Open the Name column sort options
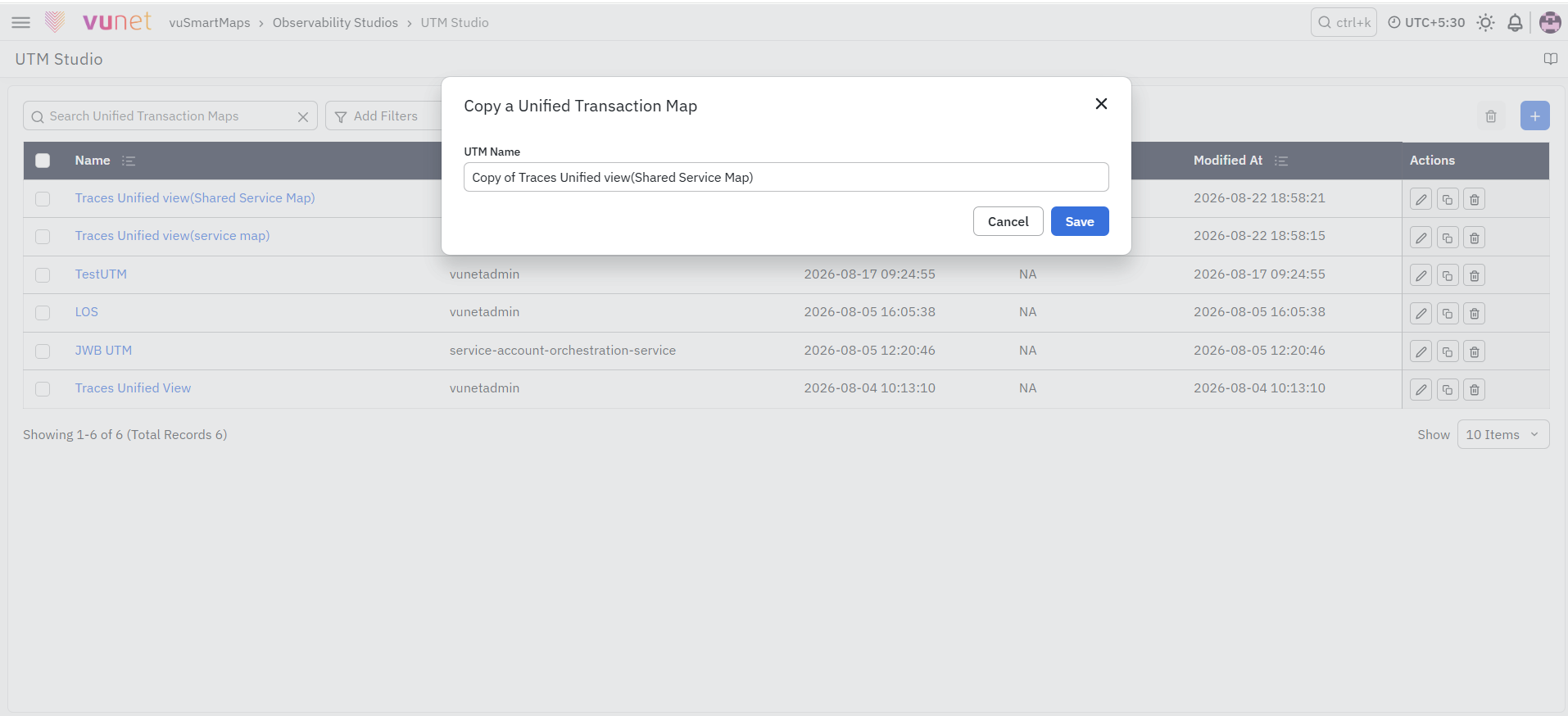 [129, 161]
